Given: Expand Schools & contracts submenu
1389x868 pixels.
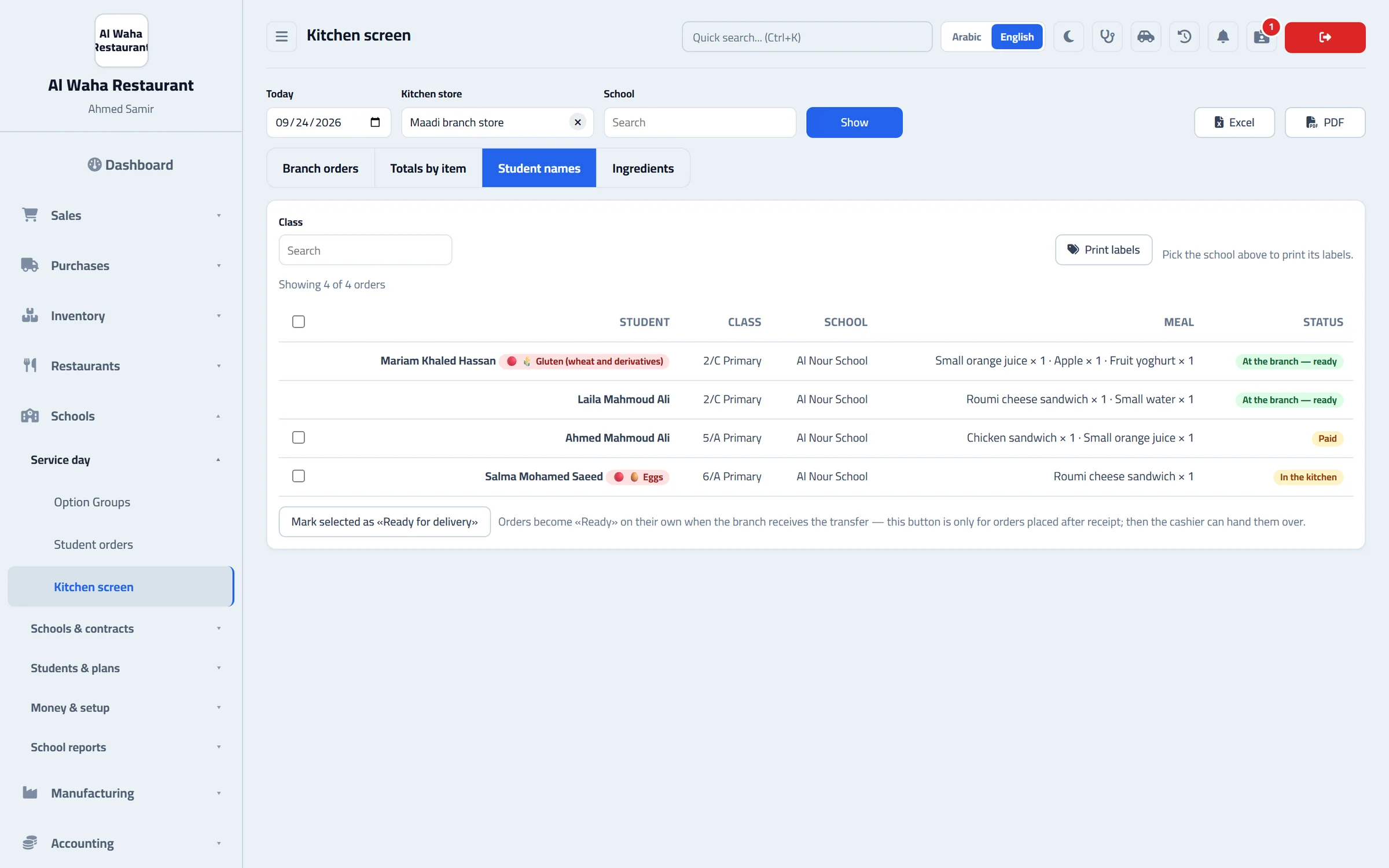Looking at the screenshot, I should [x=121, y=628].
